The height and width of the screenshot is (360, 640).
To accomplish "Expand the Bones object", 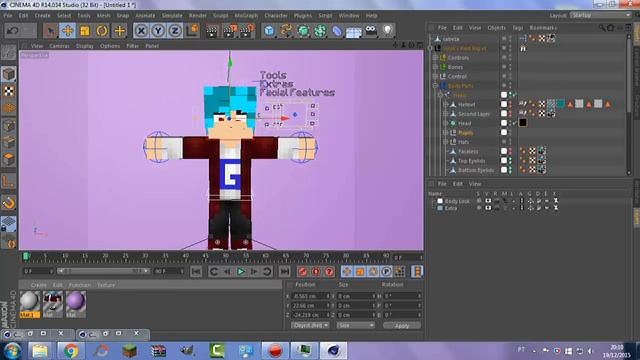I will pyautogui.click(x=435, y=67).
